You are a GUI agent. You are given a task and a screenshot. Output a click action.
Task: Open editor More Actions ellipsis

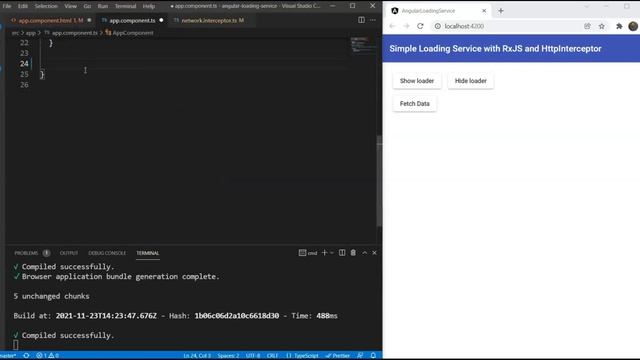point(373,20)
